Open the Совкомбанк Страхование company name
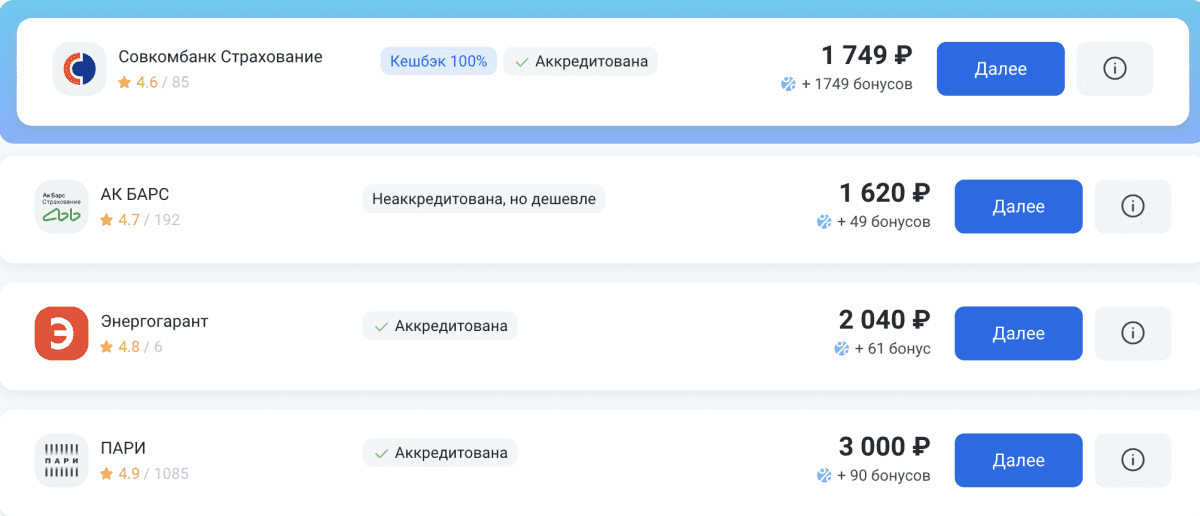Screen dimensions: 1200x516 220,57
